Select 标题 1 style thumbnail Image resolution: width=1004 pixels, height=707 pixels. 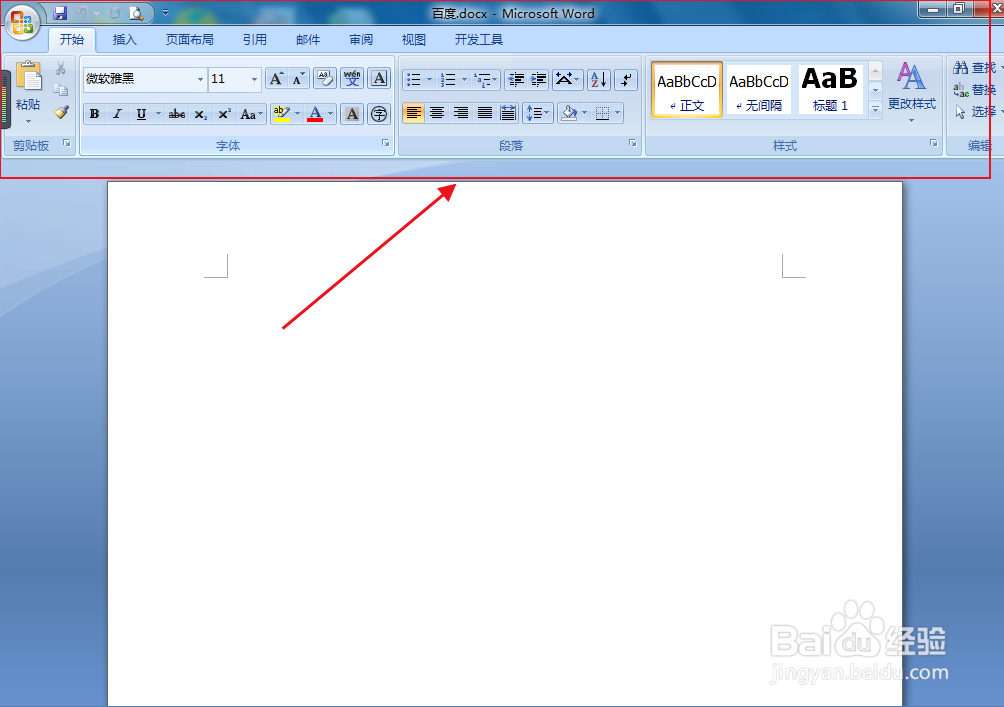(x=830, y=90)
